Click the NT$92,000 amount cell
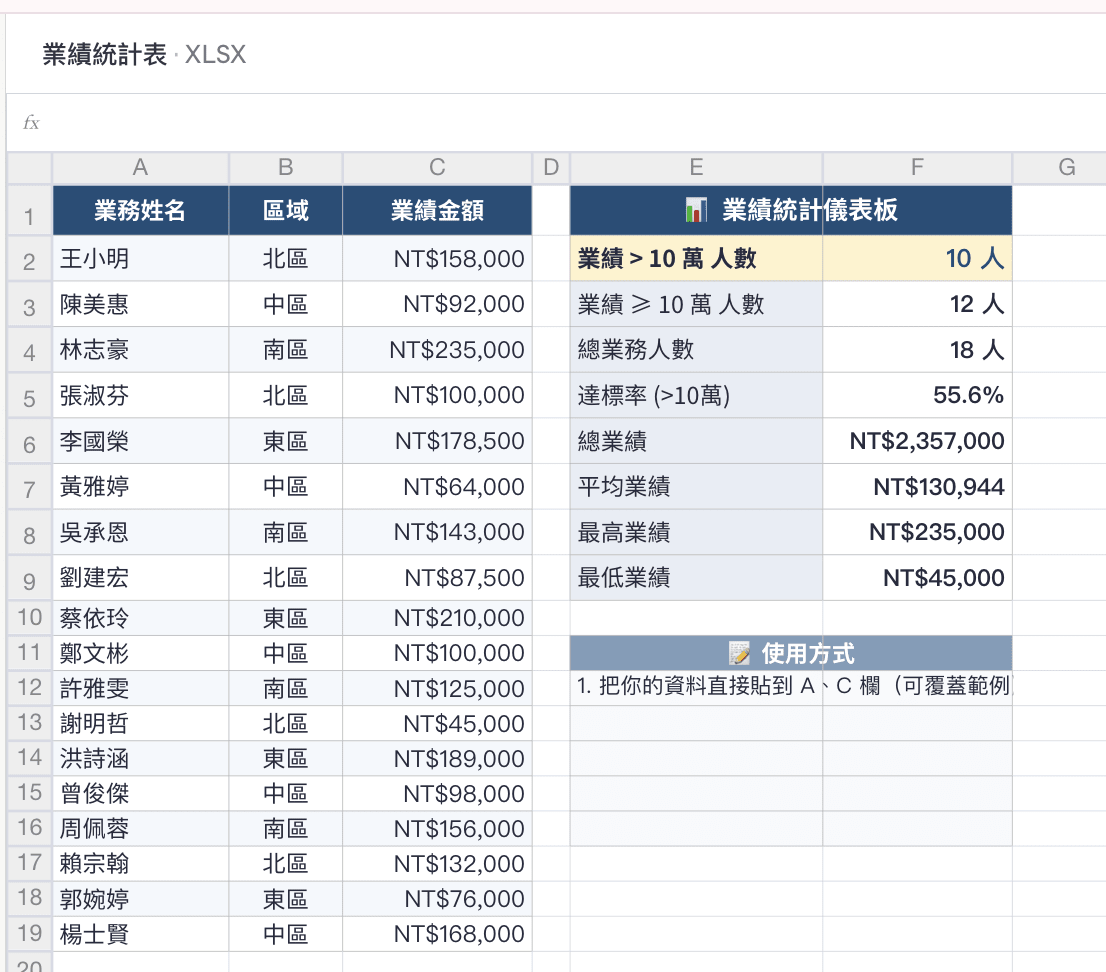 (x=437, y=304)
